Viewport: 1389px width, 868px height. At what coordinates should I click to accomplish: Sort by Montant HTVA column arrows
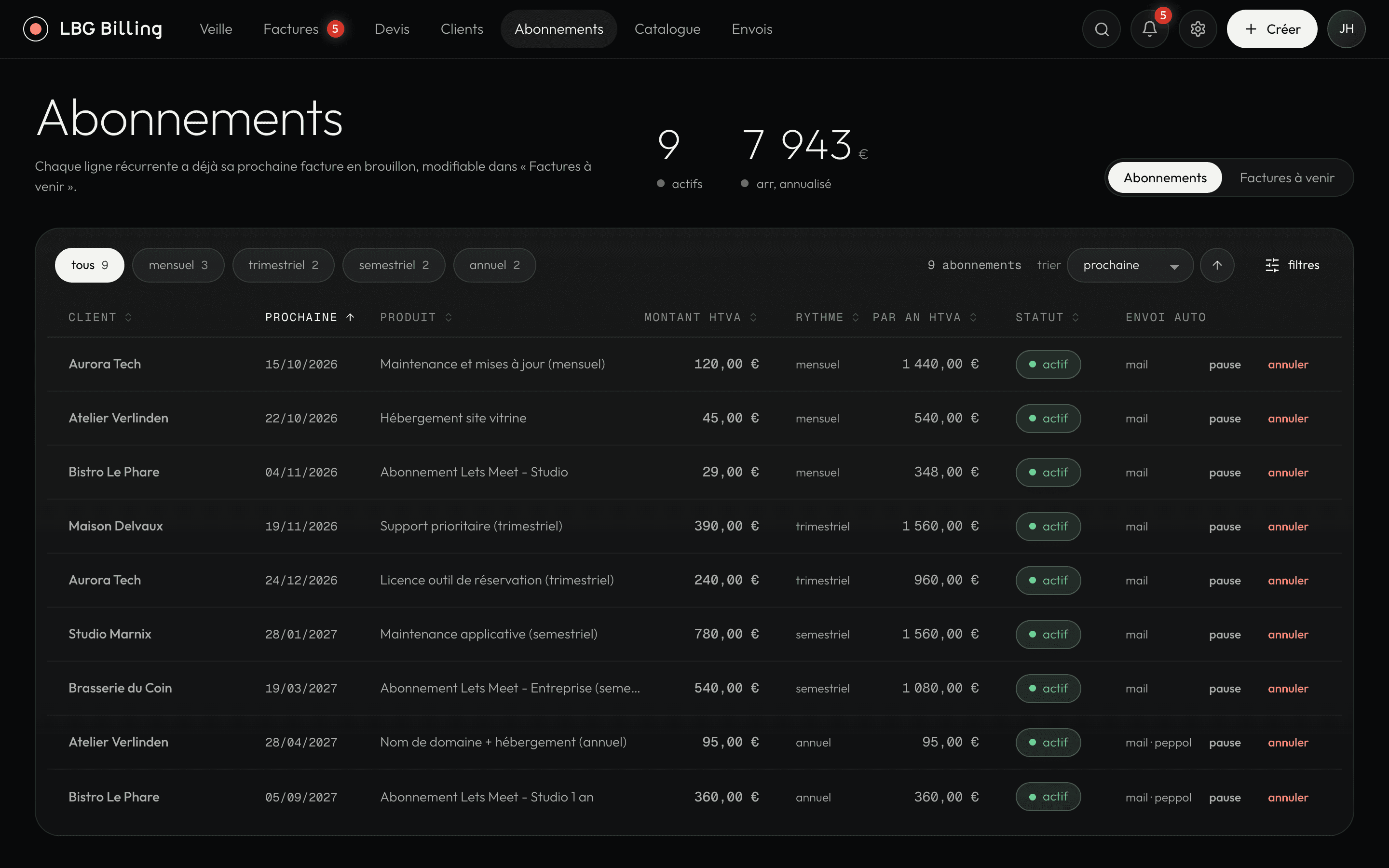754,317
